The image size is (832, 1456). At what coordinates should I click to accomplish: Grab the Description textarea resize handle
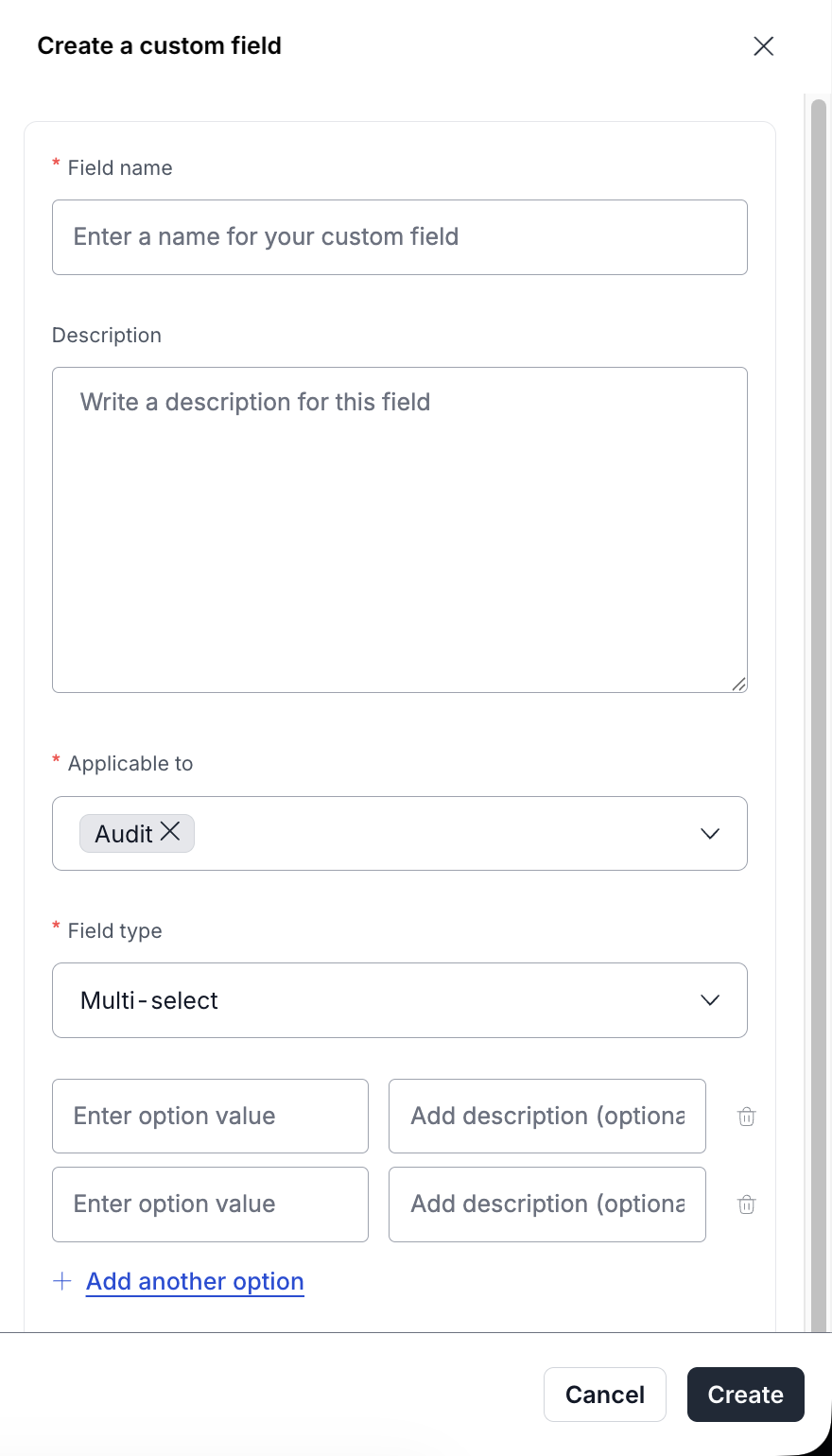pos(738,684)
